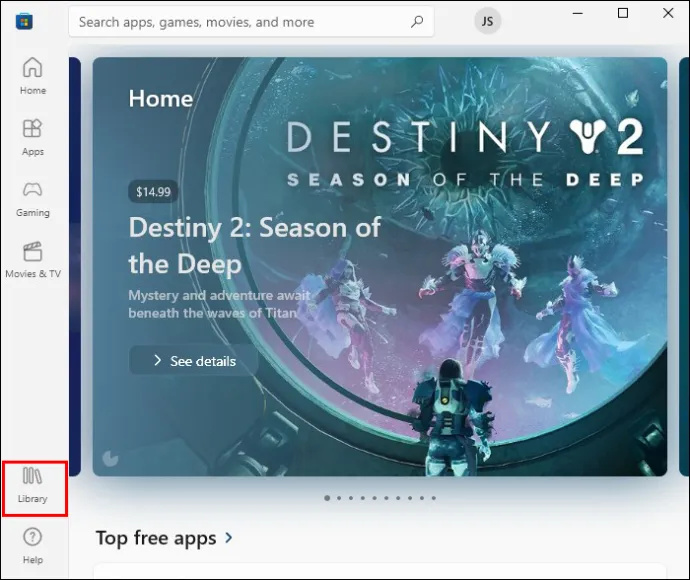Select the fifth carousel page dot

374,498
